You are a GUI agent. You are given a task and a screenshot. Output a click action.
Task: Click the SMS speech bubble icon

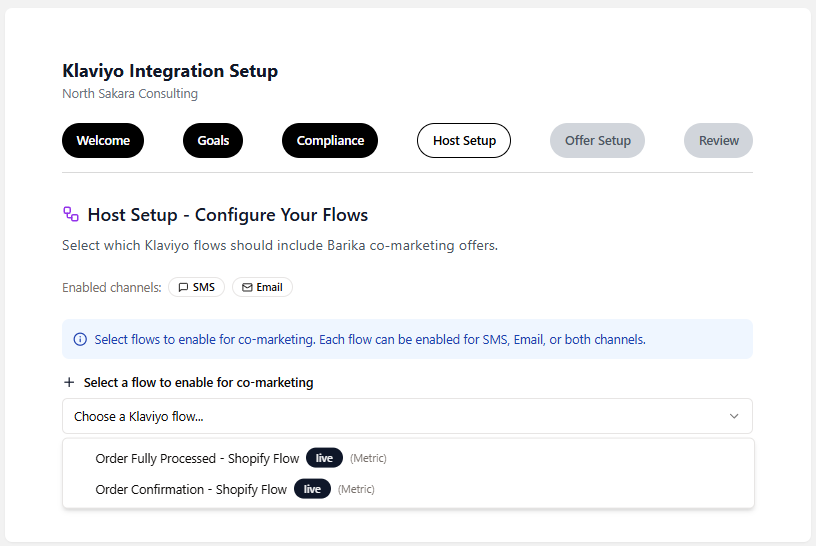point(183,287)
